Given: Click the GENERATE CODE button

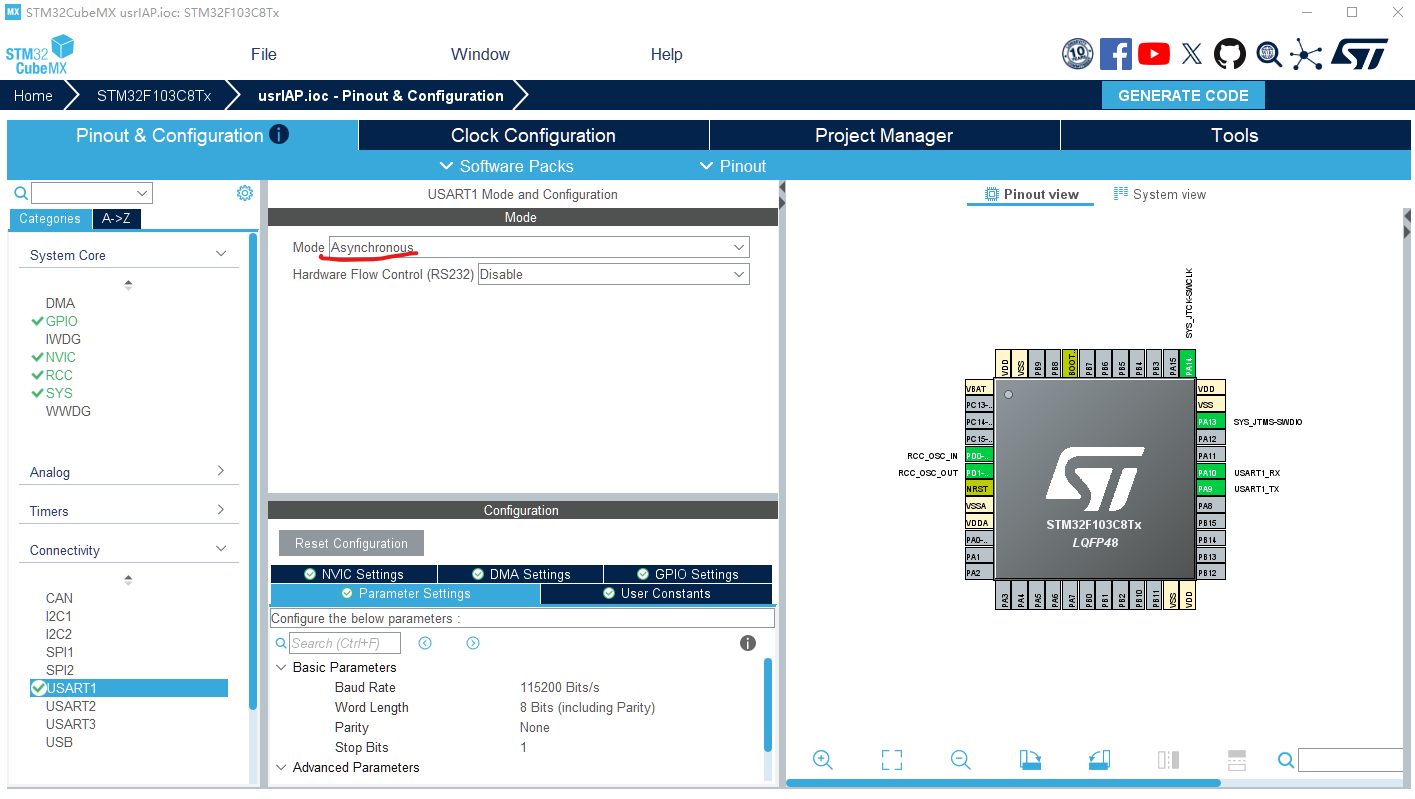Looking at the screenshot, I should (x=1183, y=95).
